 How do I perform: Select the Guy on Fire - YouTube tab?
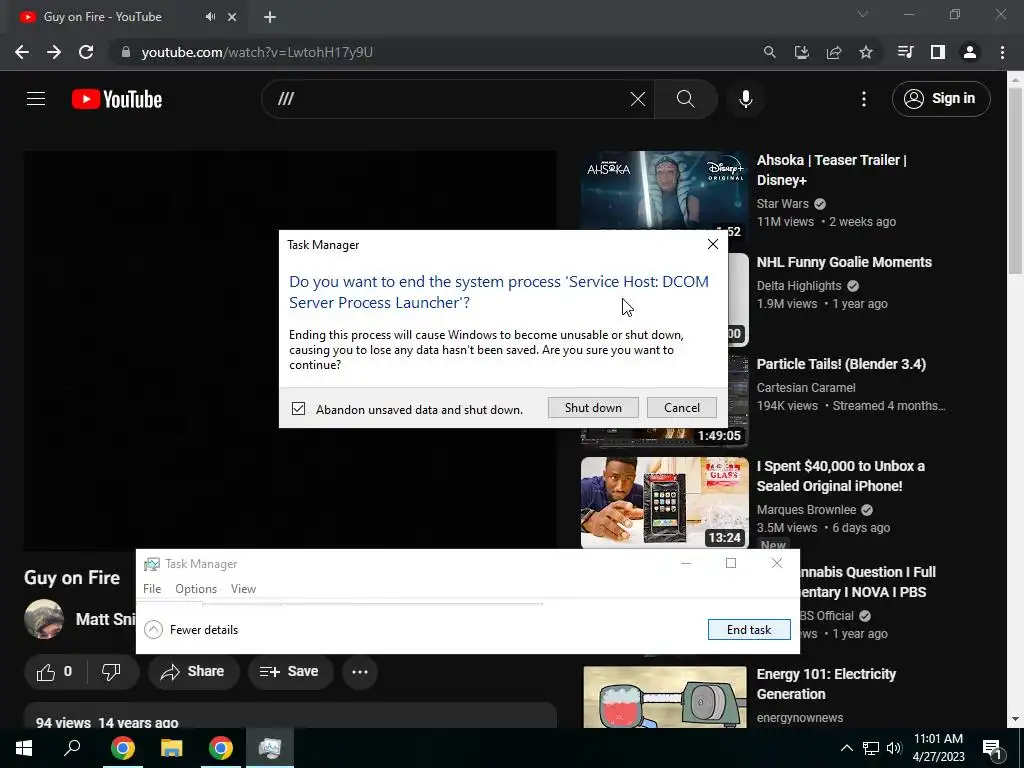tap(103, 17)
